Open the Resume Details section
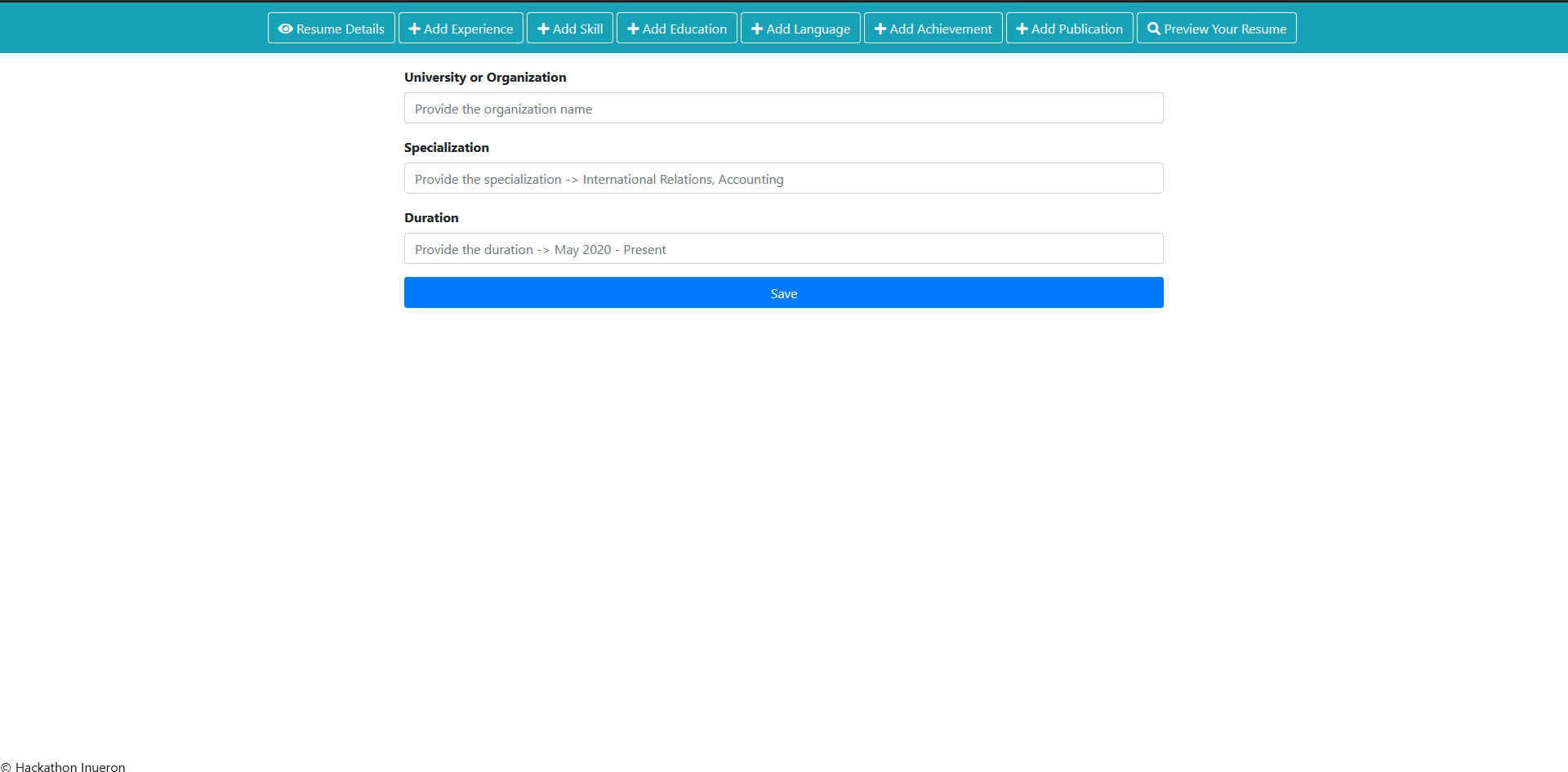 pyautogui.click(x=331, y=28)
